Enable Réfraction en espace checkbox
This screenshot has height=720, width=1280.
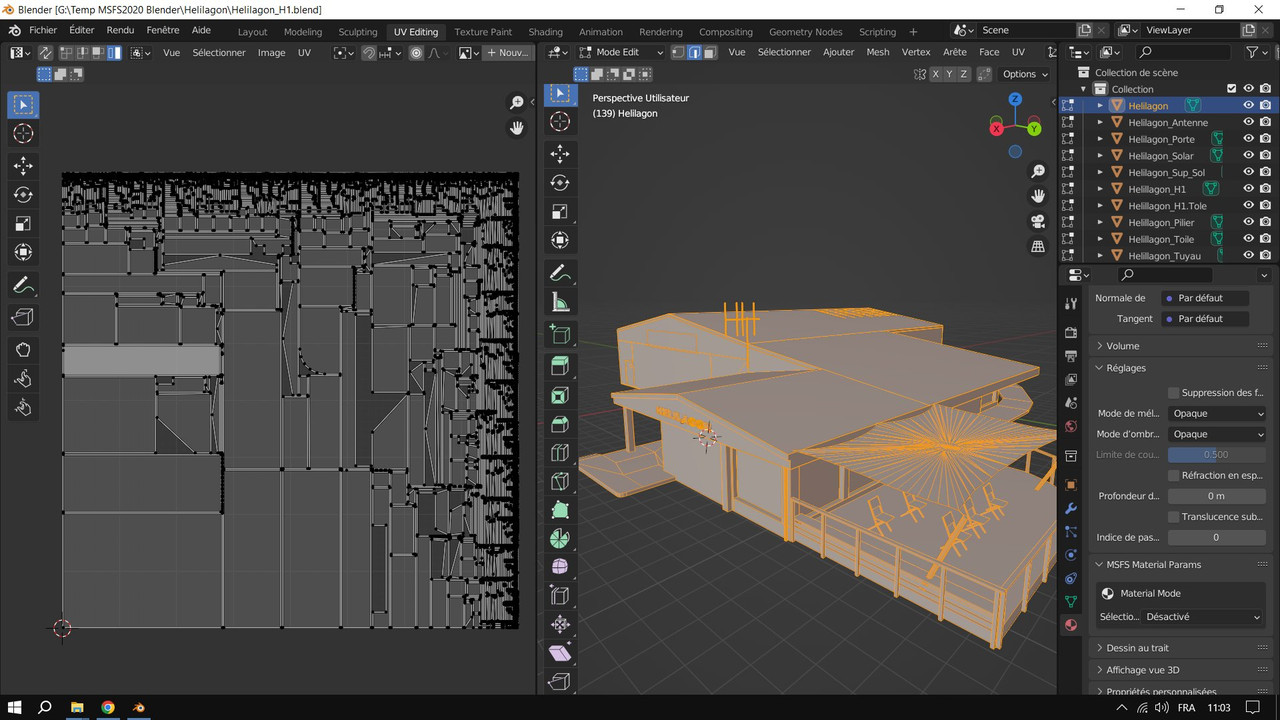[x=1174, y=476]
